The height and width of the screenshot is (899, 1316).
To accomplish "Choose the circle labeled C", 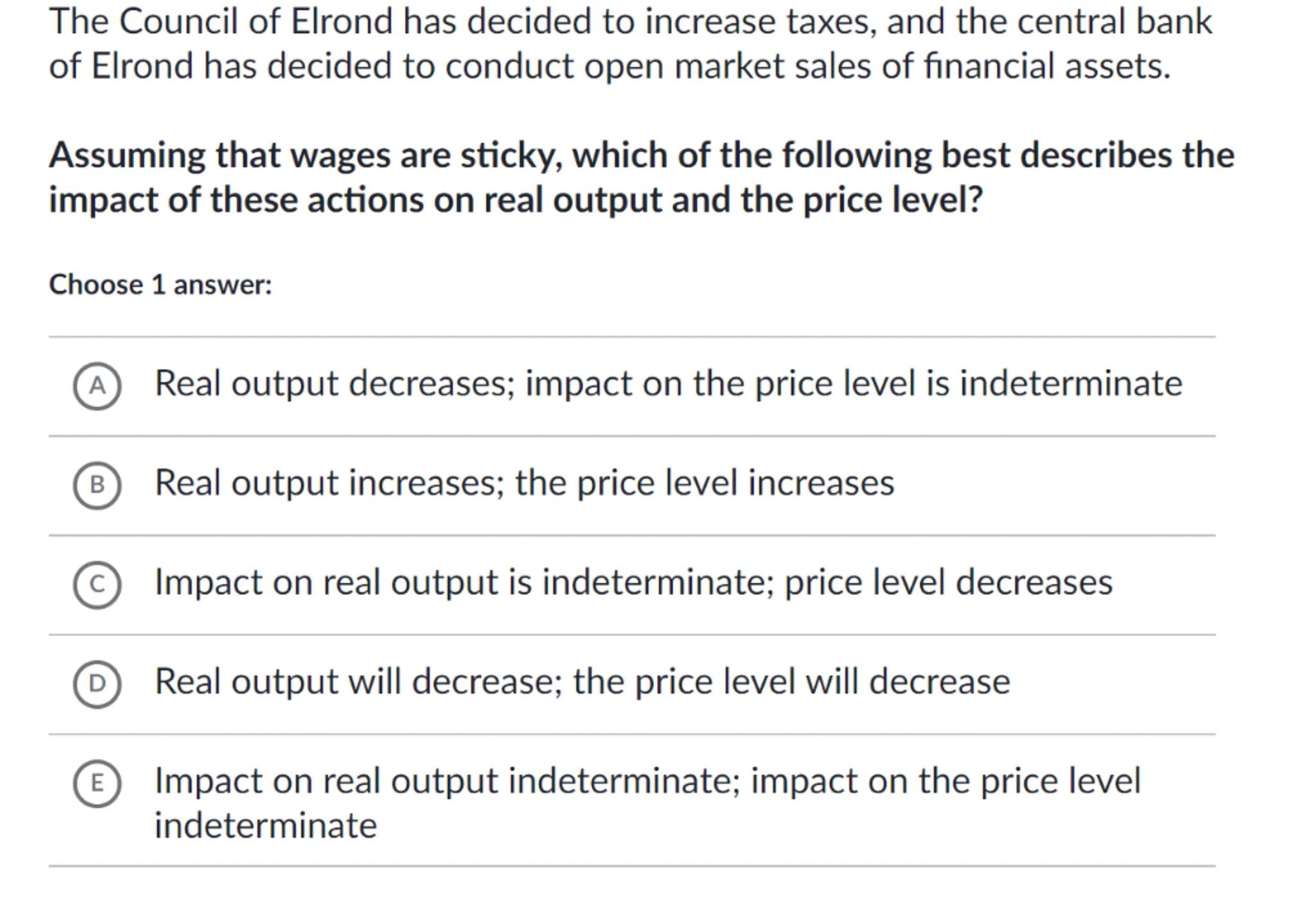I will coord(97,585).
